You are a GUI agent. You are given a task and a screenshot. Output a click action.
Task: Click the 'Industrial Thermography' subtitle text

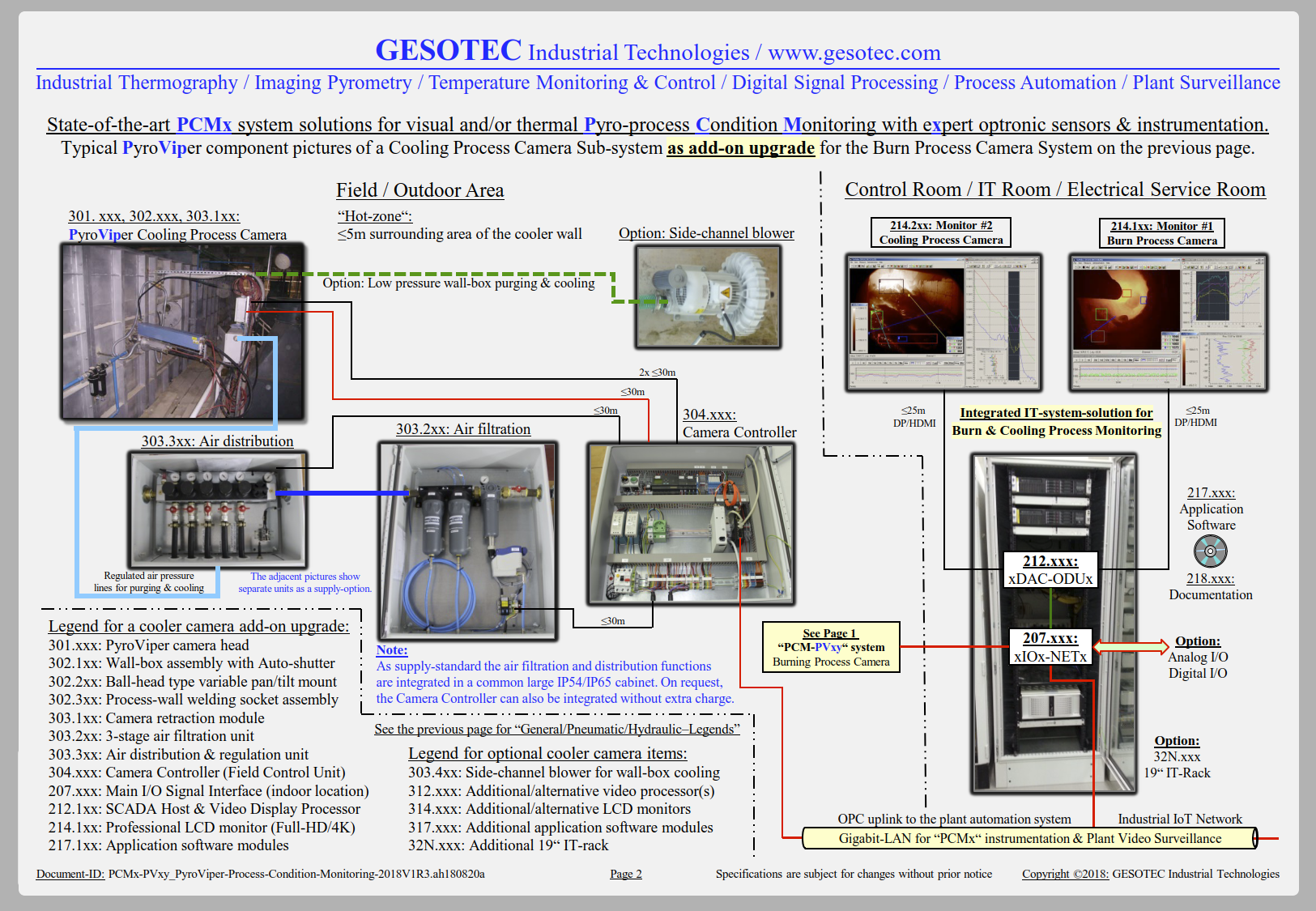tap(137, 83)
